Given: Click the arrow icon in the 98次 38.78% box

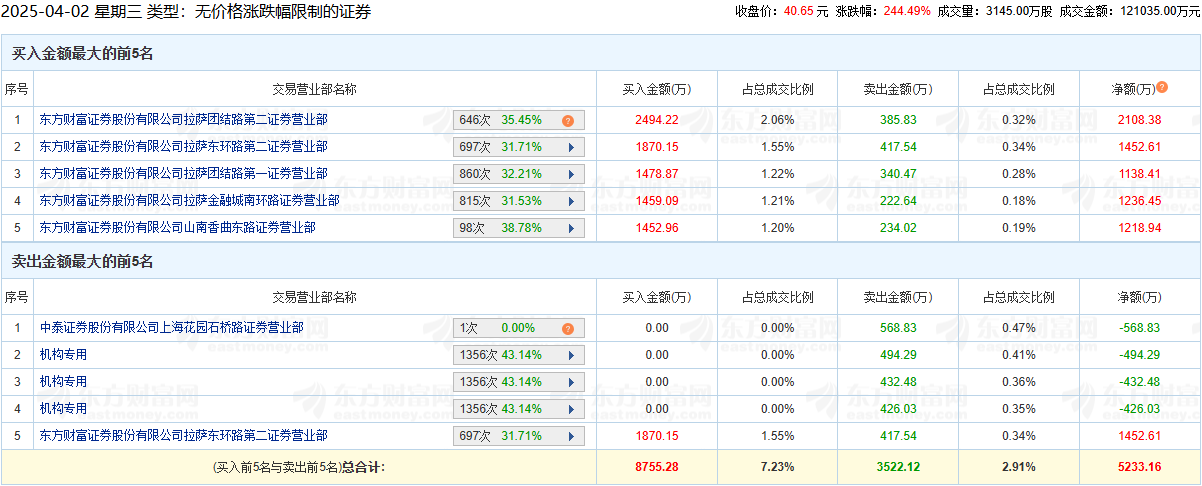Looking at the screenshot, I should click(571, 228).
